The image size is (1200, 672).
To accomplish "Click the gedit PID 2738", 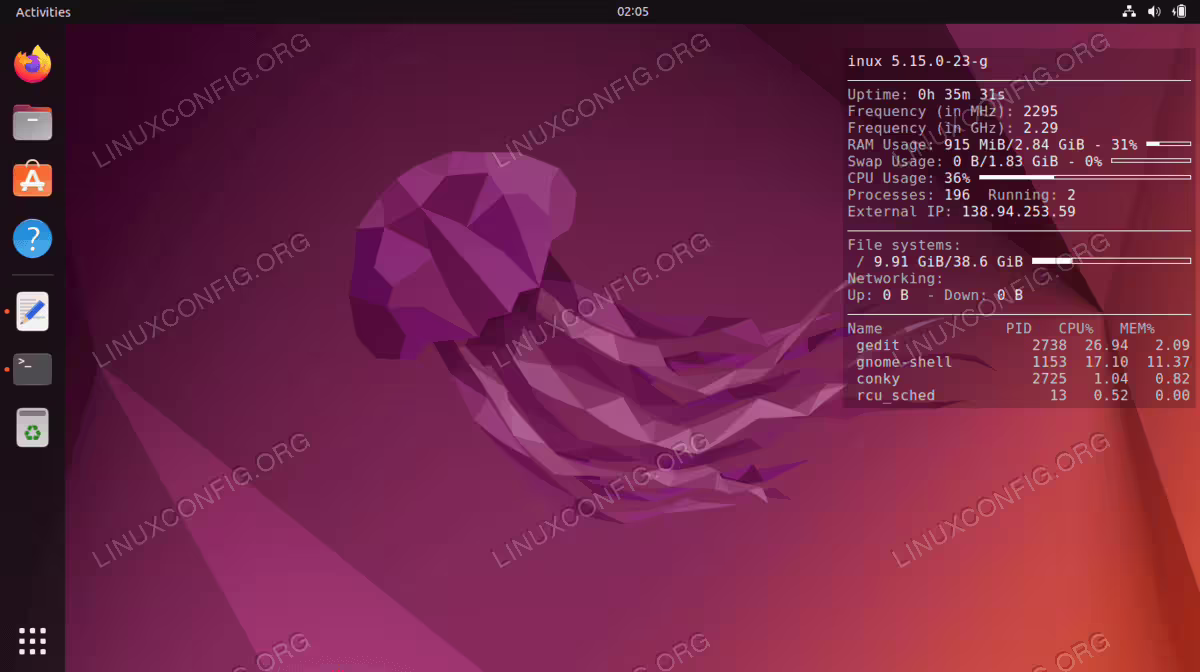I will coord(1049,345).
